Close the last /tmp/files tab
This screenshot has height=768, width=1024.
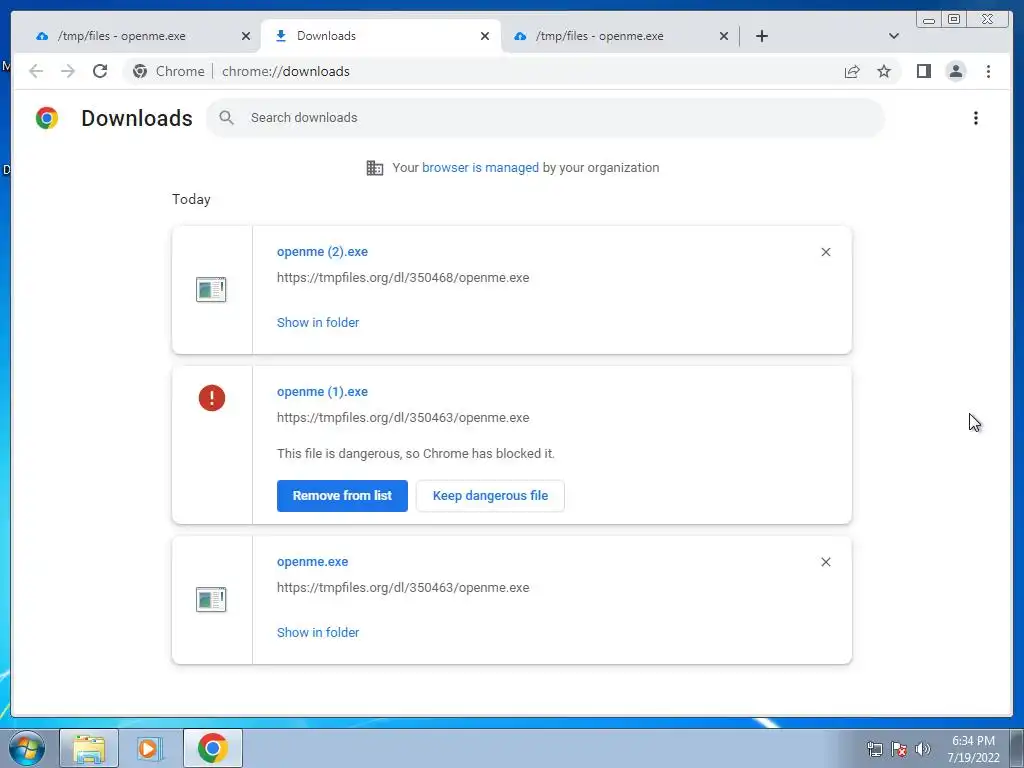pyautogui.click(x=724, y=36)
